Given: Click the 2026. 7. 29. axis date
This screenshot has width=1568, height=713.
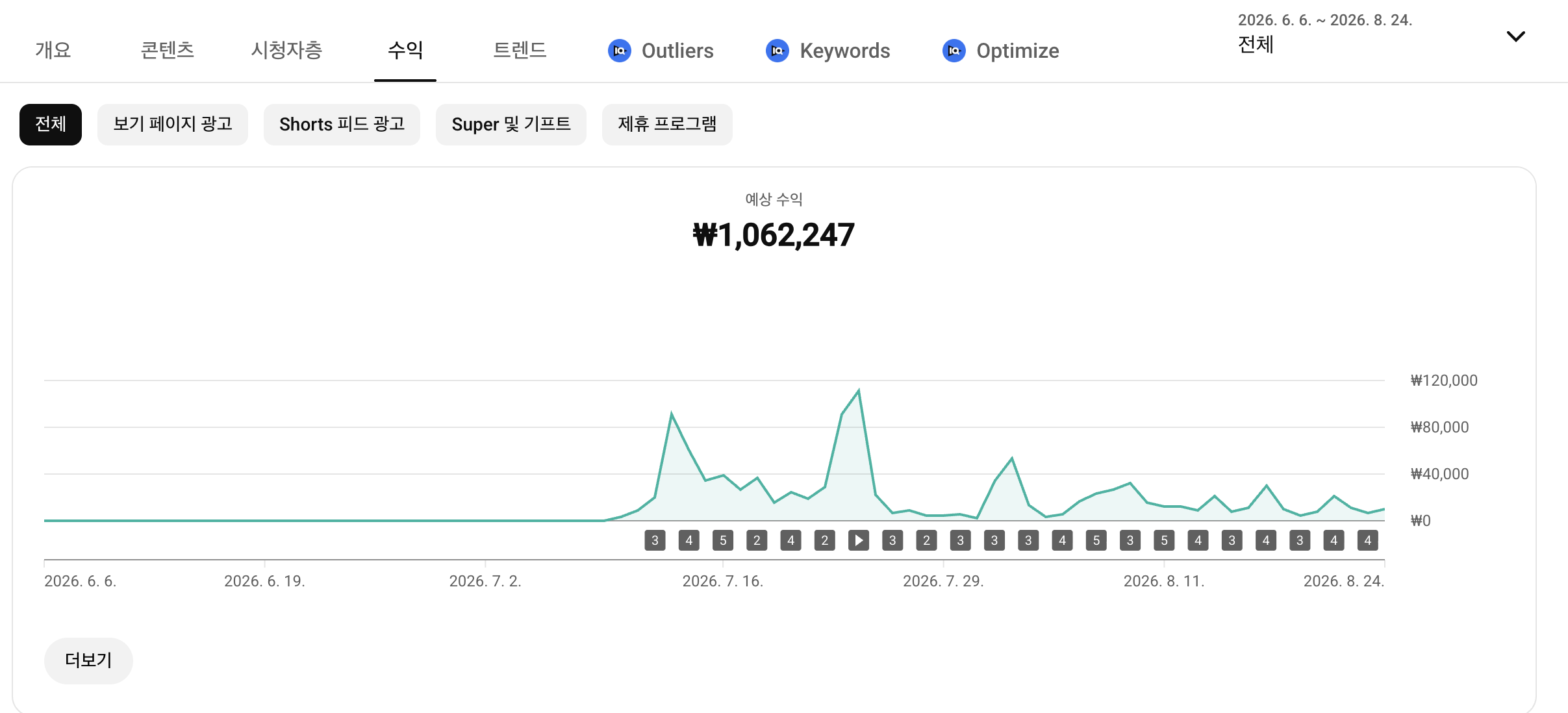Looking at the screenshot, I should [x=943, y=581].
